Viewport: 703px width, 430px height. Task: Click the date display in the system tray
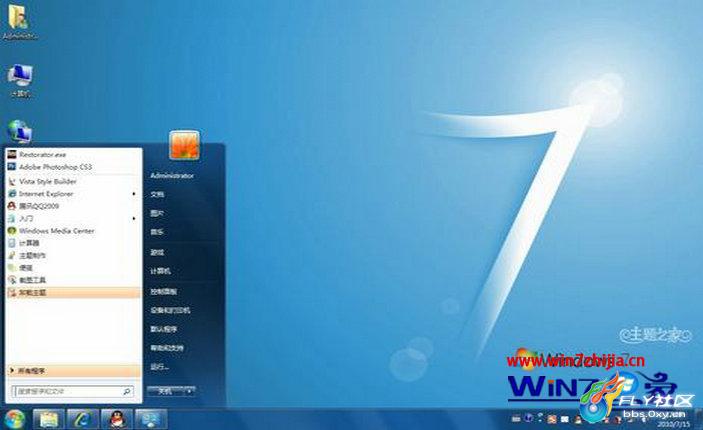[x=673, y=424]
